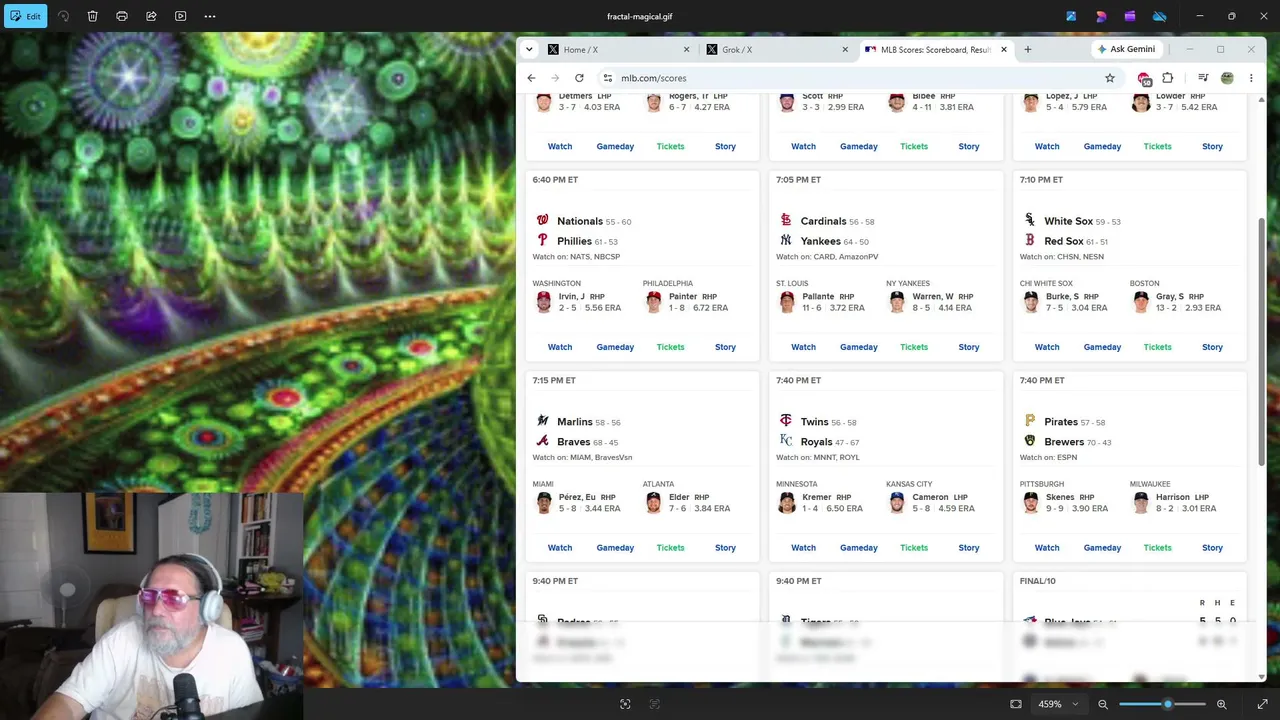Screen dimensions: 1280x720
Task: Open the Chrome extensions puzzle icon
Action: [x=1167, y=78]
